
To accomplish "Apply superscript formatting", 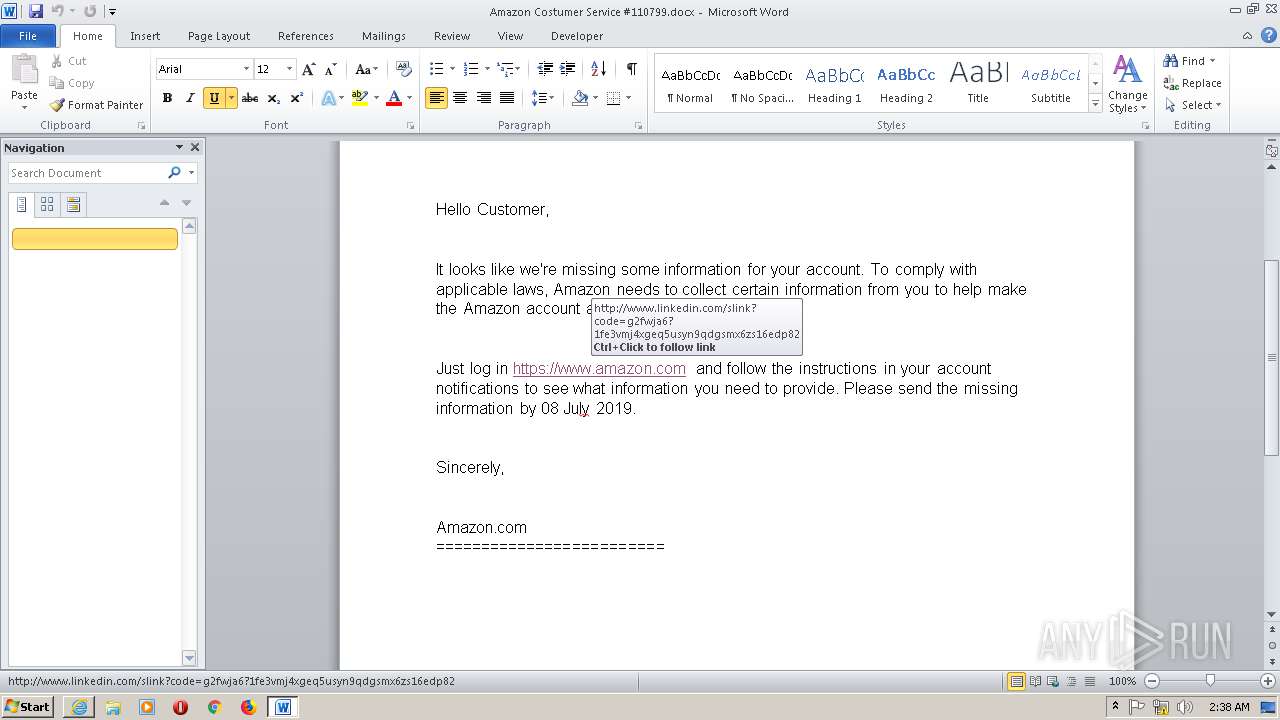I will tap(296, 98).
